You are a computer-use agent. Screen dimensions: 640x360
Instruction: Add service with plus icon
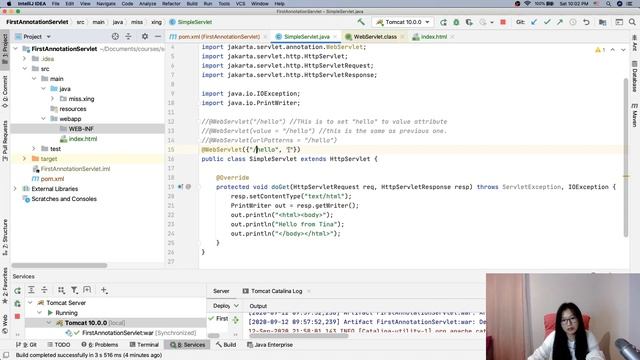104,290
